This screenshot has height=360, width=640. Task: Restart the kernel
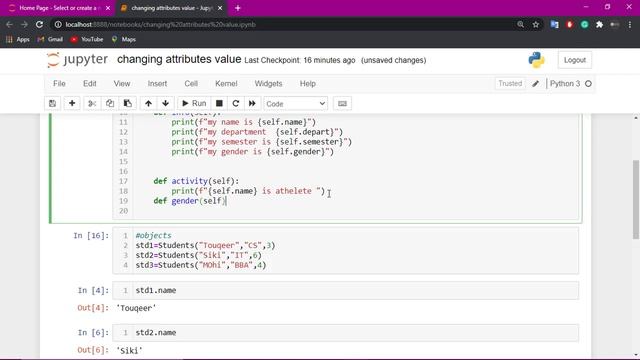click(236, 104)
